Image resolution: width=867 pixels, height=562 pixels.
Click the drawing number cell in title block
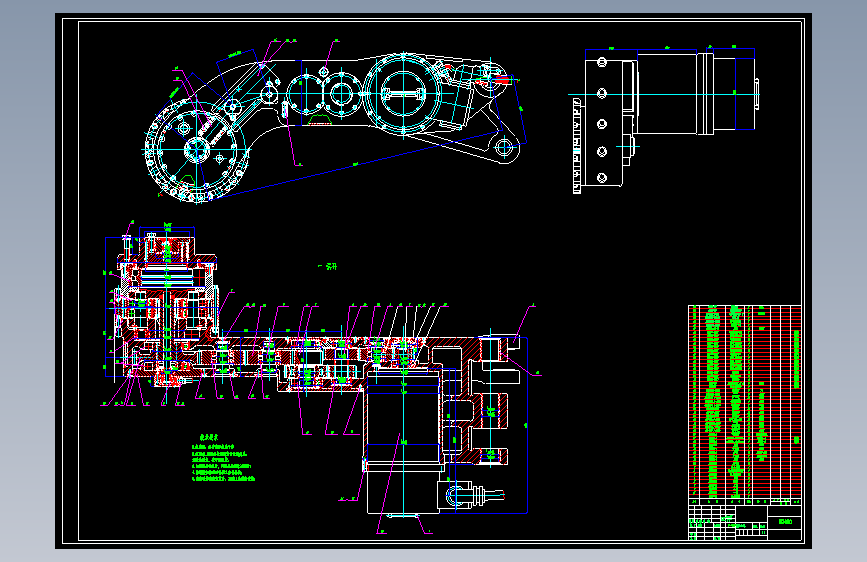(x=785, y=522)
